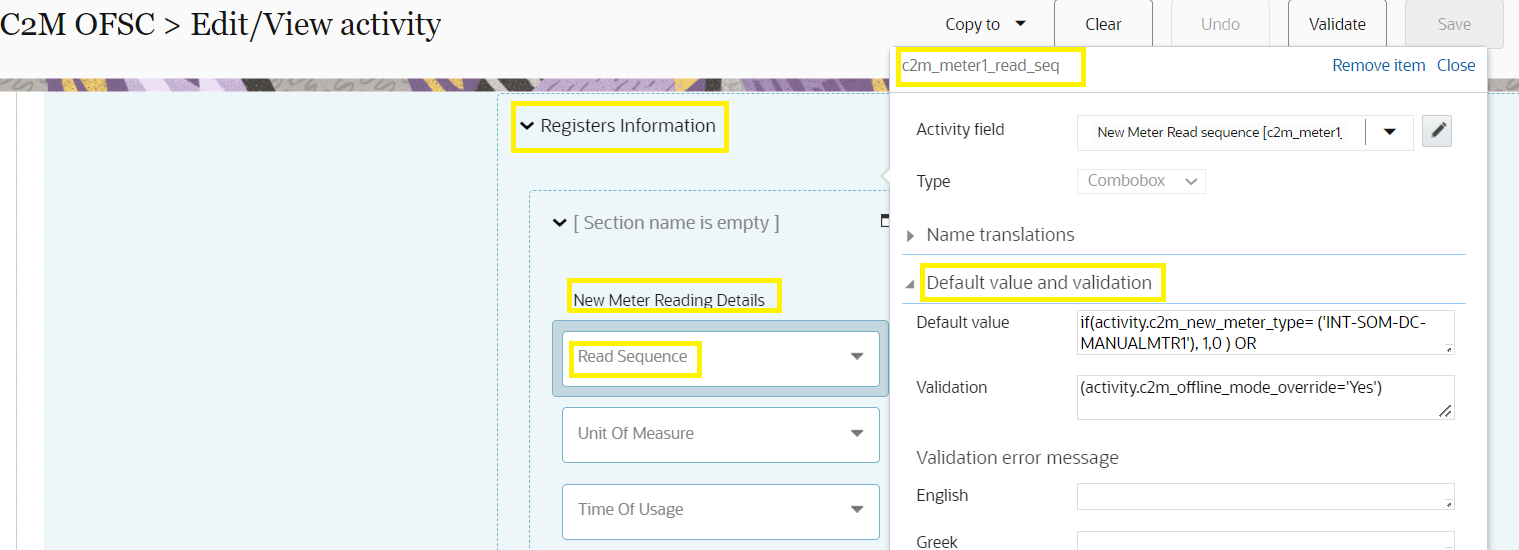1519x550 pixels.
Task: Expand the Name translations section
Action: pos(909,235)
